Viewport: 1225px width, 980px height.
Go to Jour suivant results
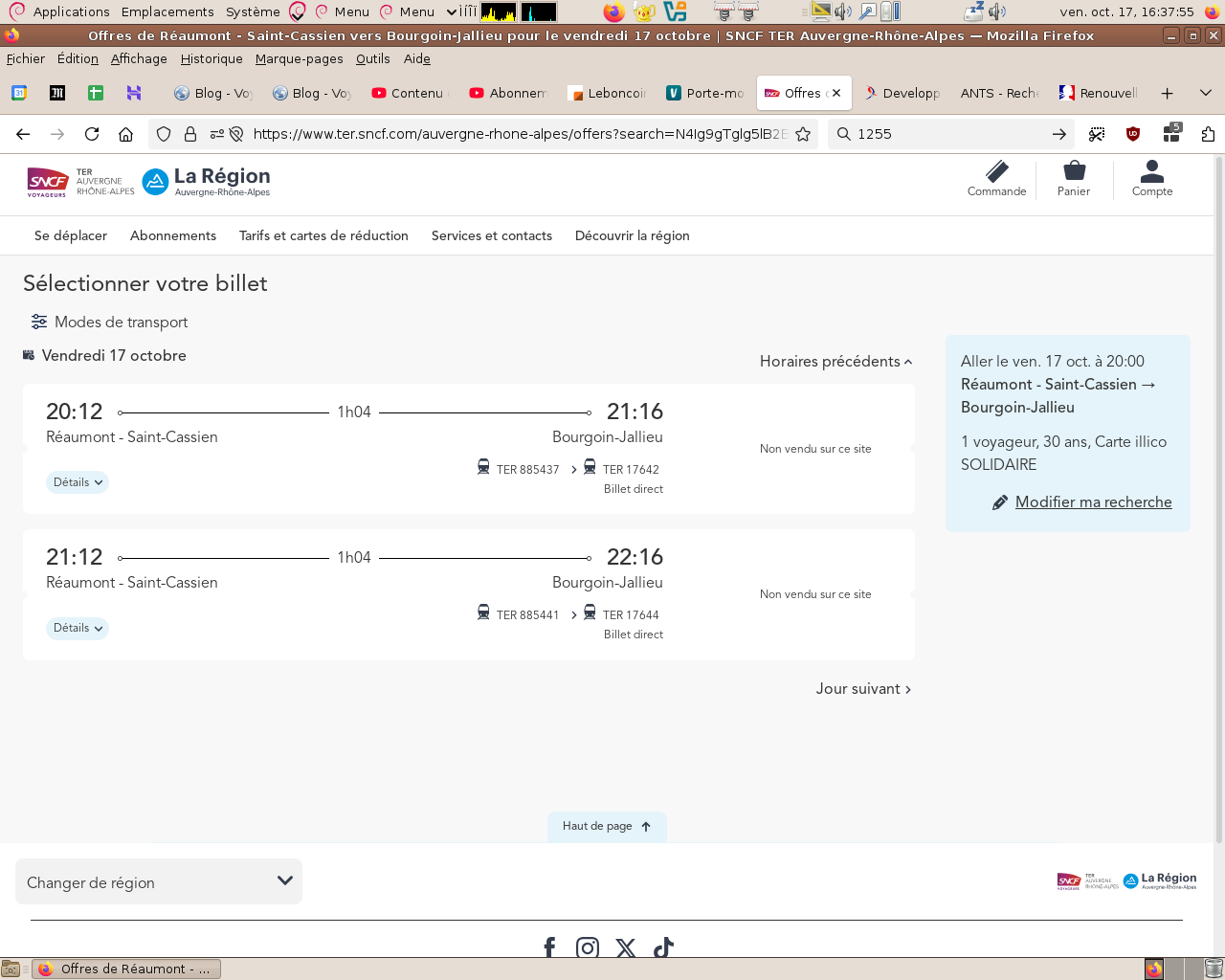click(862, 689)
